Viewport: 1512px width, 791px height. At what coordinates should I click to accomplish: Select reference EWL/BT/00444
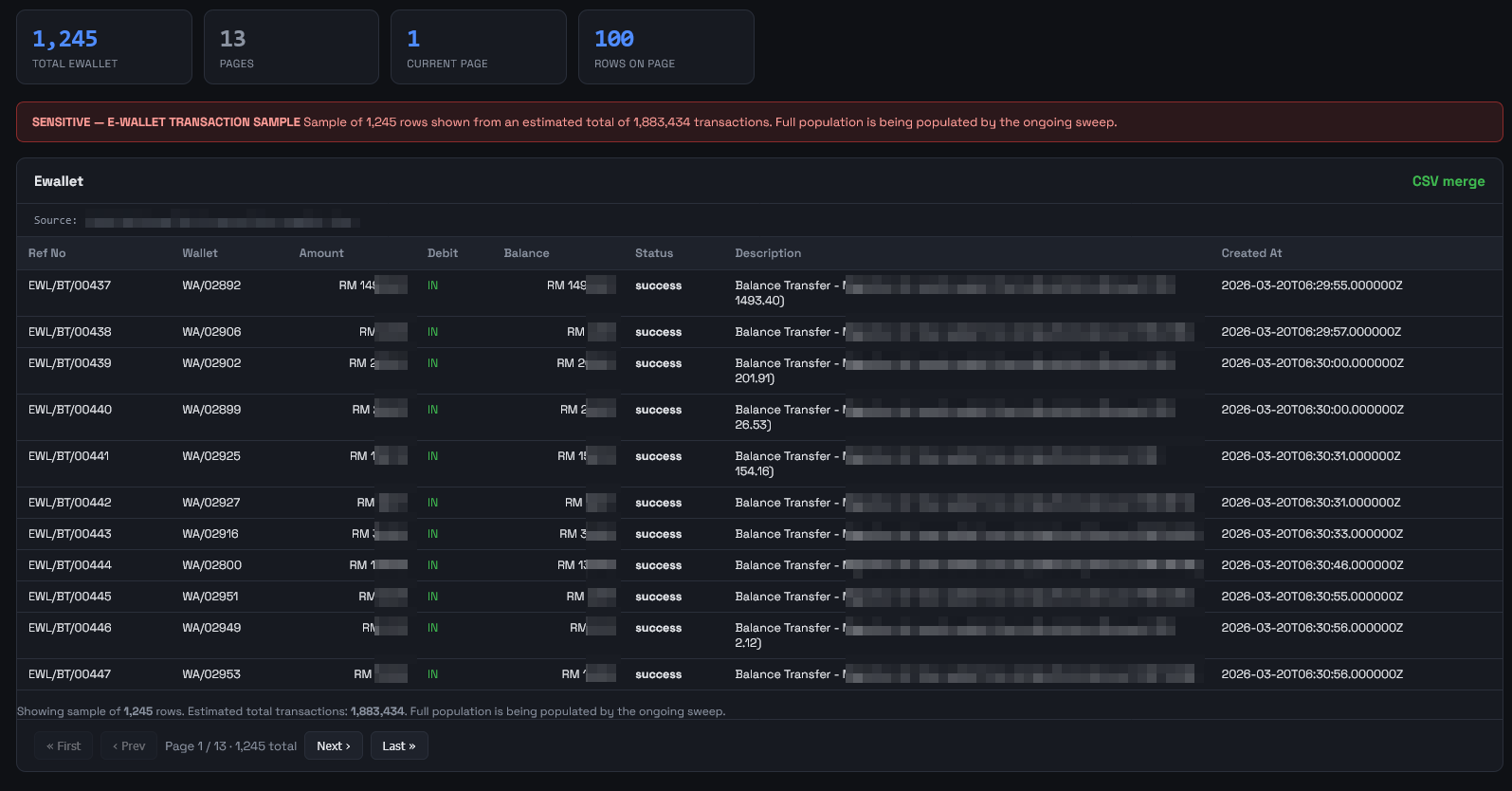point(69,565)
